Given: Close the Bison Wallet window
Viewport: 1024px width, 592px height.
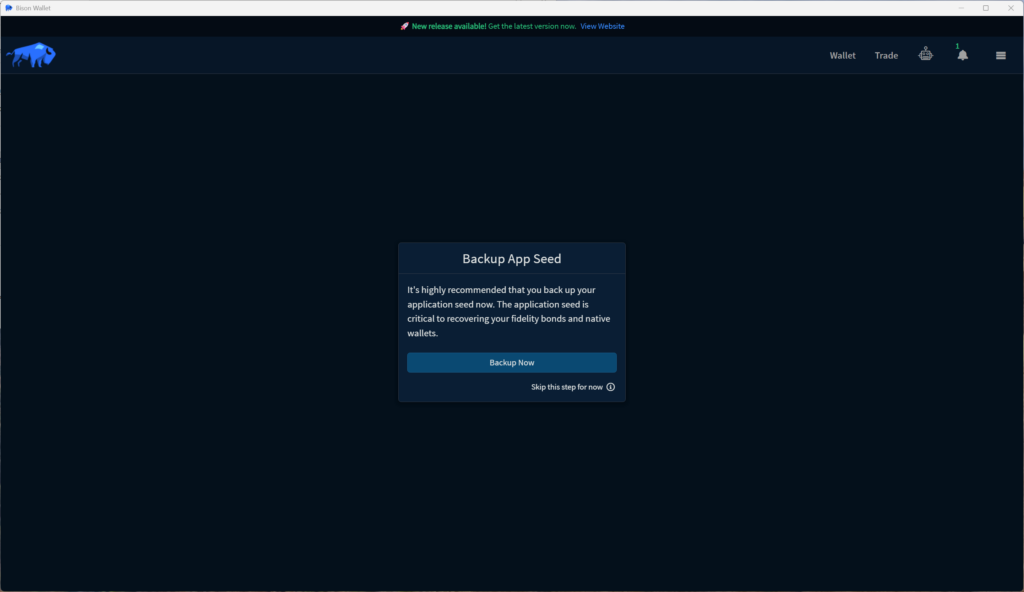Looking at the screenshot, I should pyautogui.click(x=1011, y=8).
